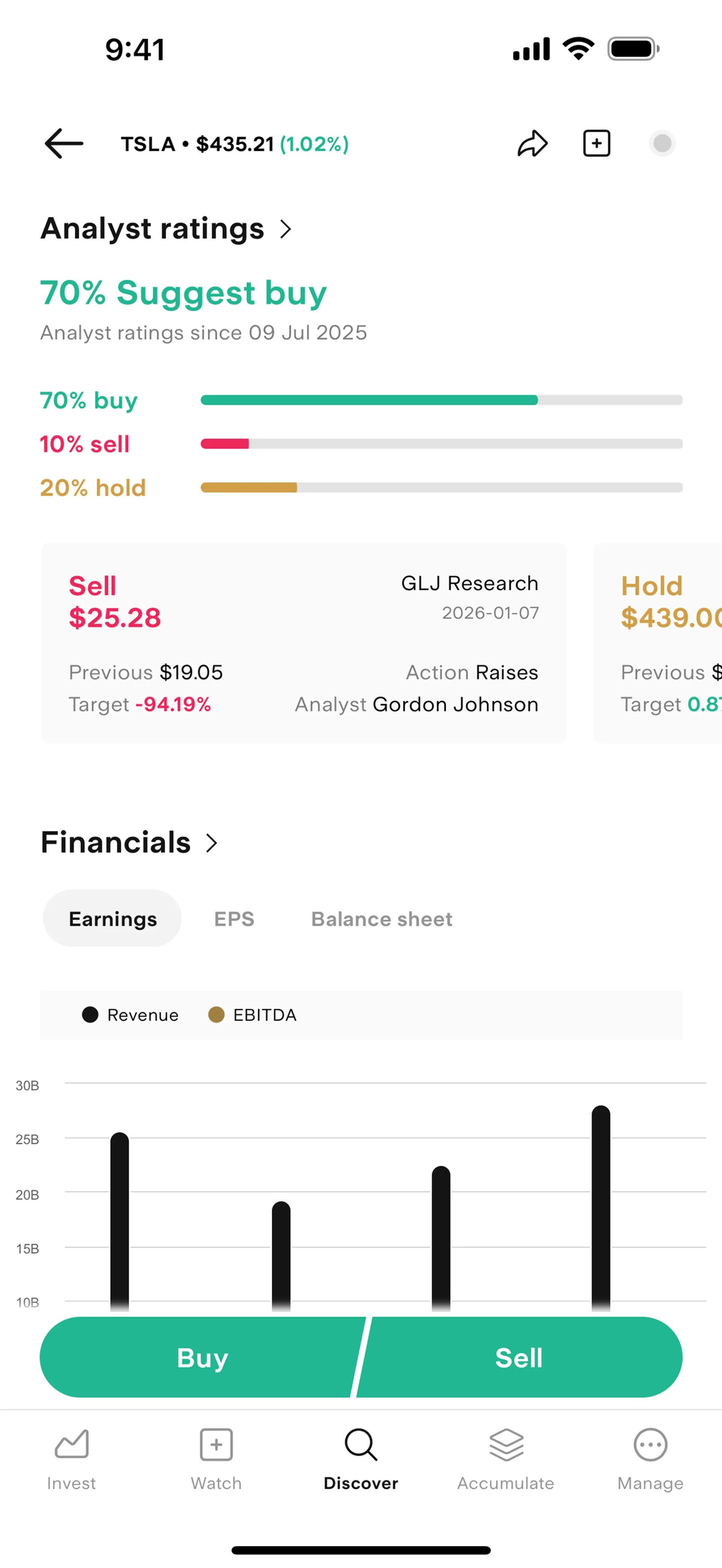Tap the share arrow icon
Screen dimensions: 722x1568
click(x=533, y=144)
